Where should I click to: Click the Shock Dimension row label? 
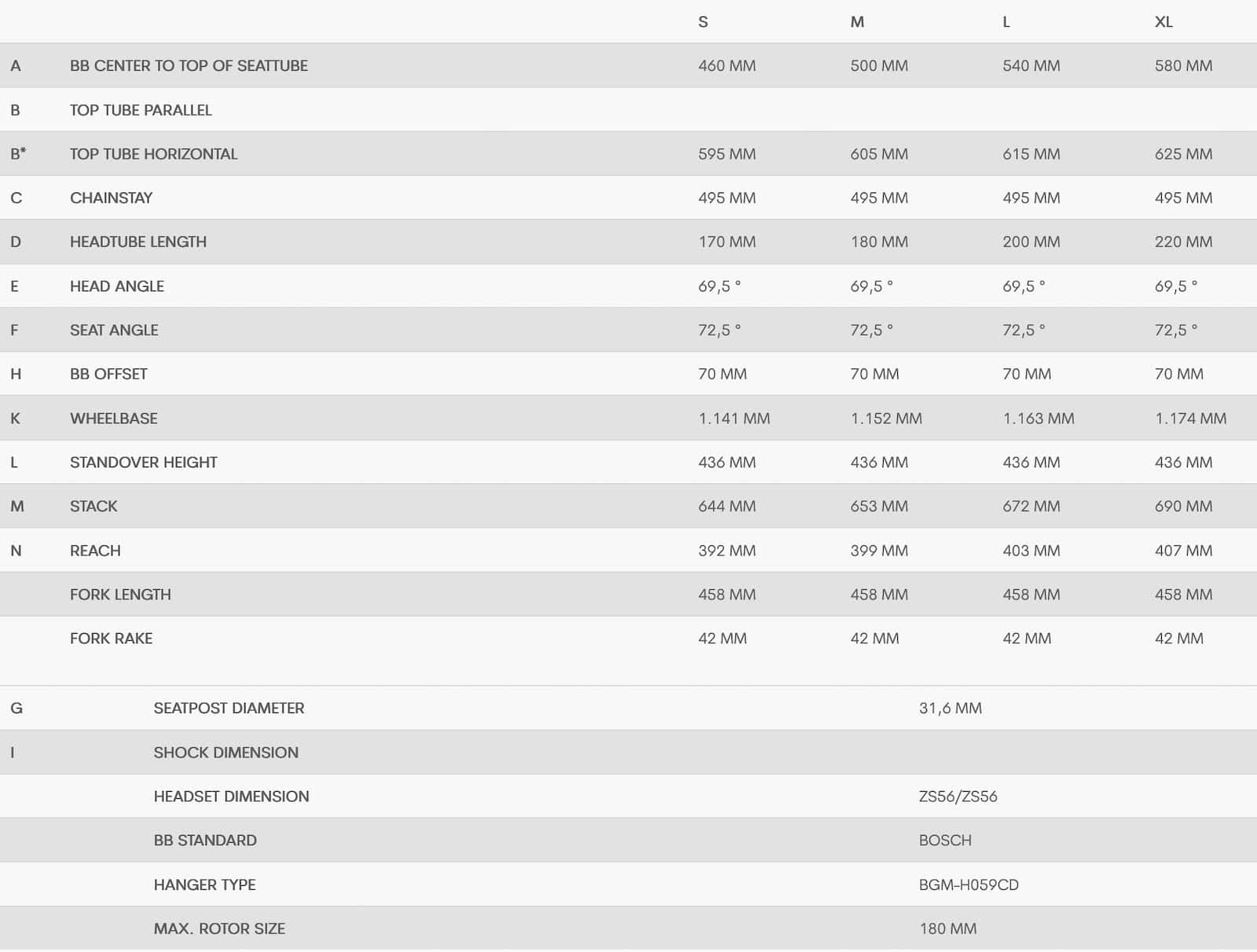(x=225, y=752)
